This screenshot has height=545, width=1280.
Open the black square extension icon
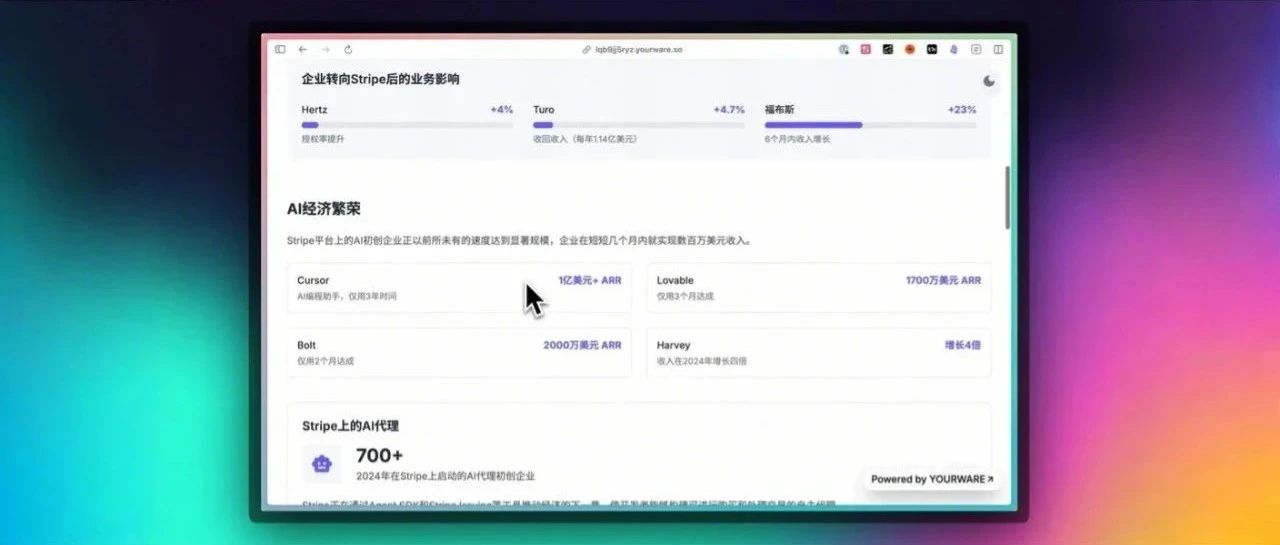pos(888,49)
